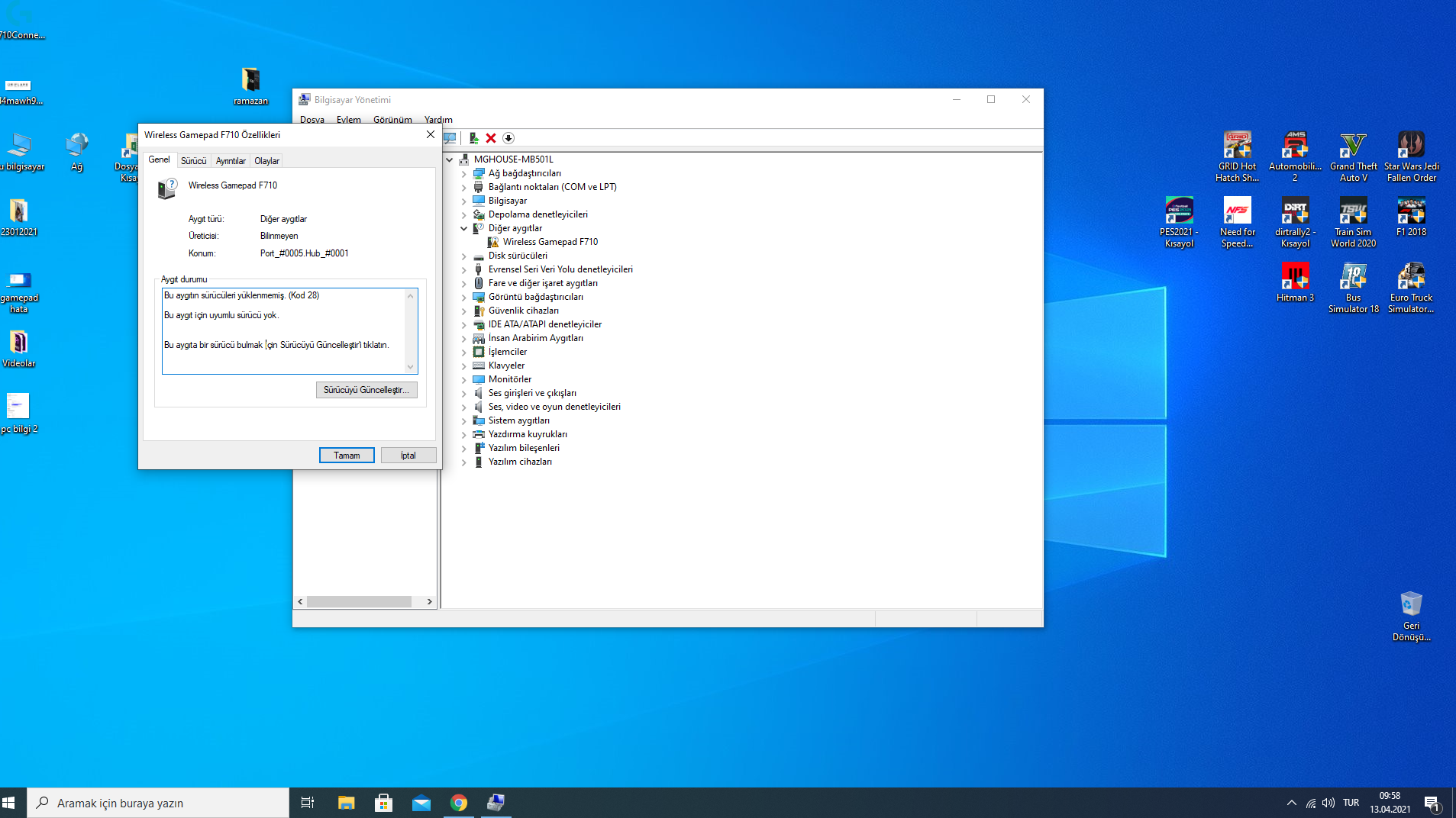The width and height of the screenshot is (1456, 818).
Task: Select the Monitörler tree row
Action: click(x=509, y=379)
